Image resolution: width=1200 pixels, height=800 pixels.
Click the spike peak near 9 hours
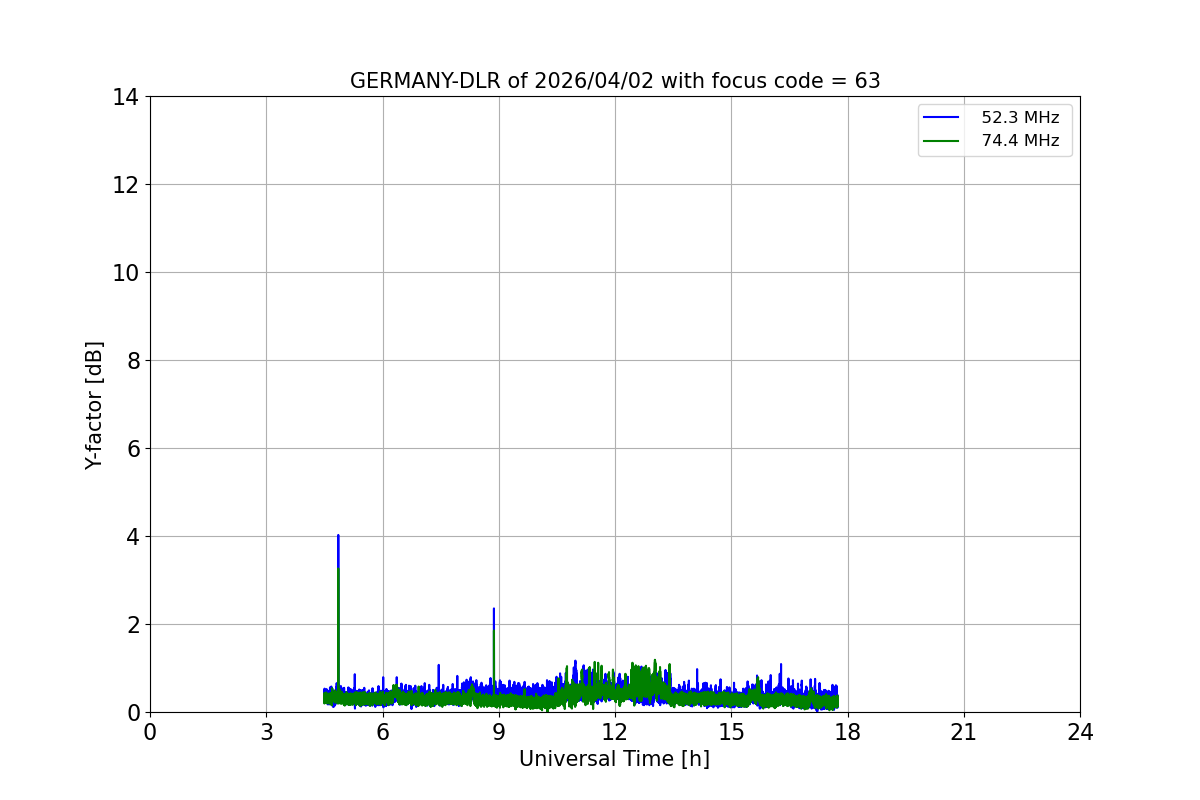pyautogui.click(x=493, y=609)
